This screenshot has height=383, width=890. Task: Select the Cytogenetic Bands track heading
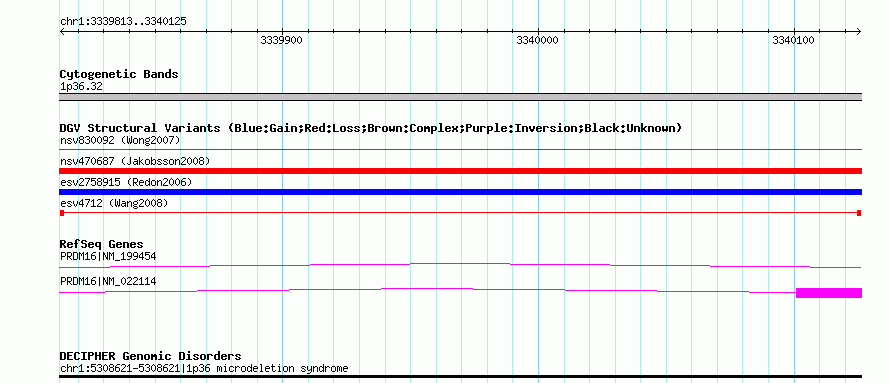[x=119, y=74]
